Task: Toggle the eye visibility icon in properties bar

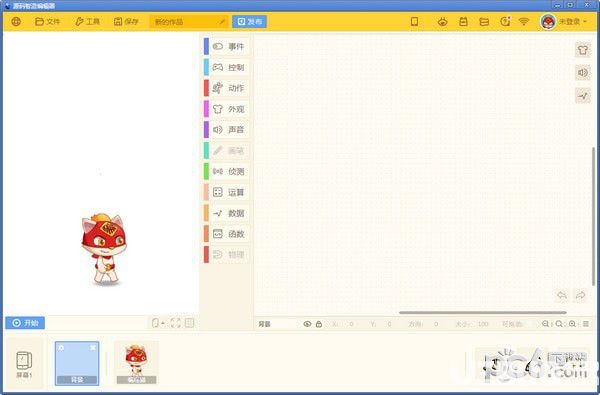Action: pos(307,324)
